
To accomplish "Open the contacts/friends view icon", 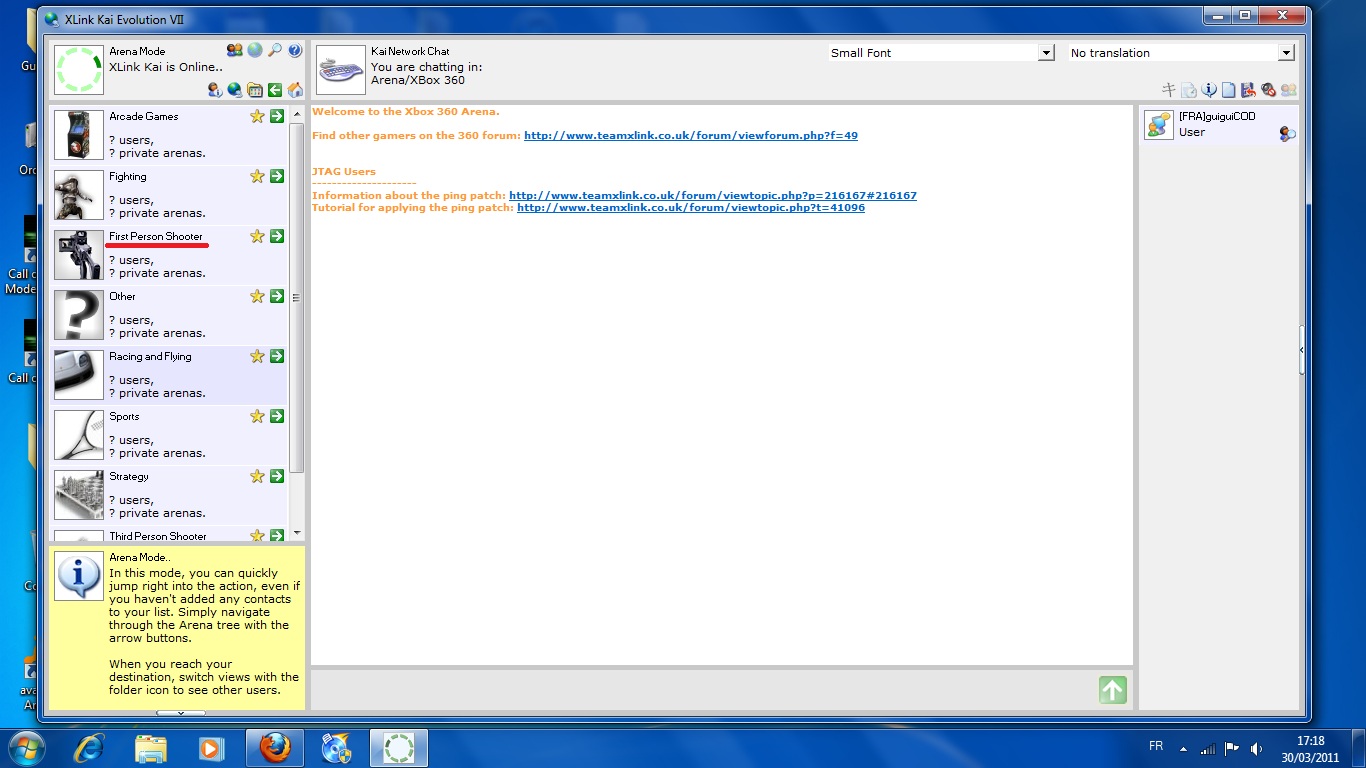I will [235, 50].
